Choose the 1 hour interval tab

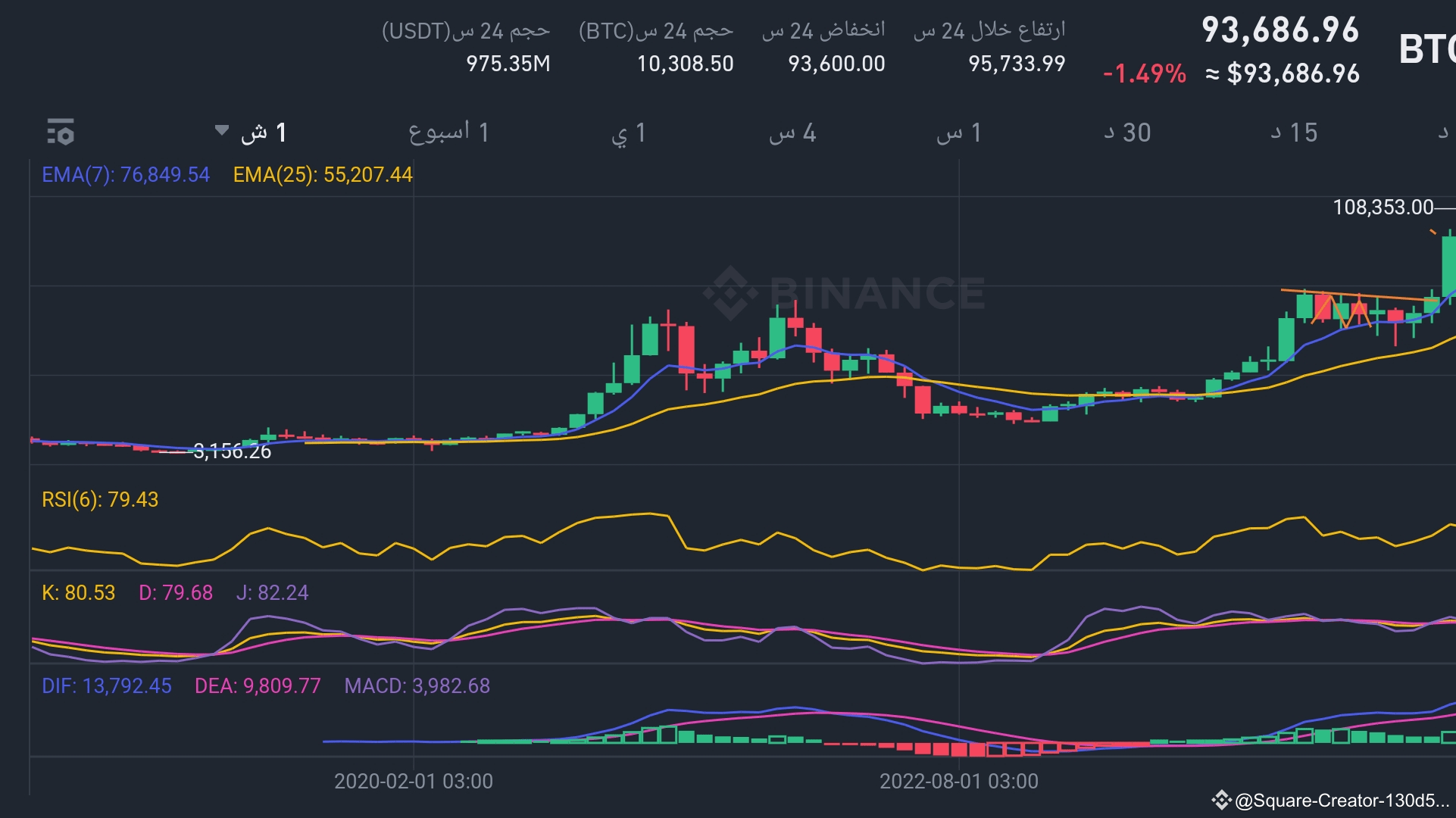click(x=959, y=133)
